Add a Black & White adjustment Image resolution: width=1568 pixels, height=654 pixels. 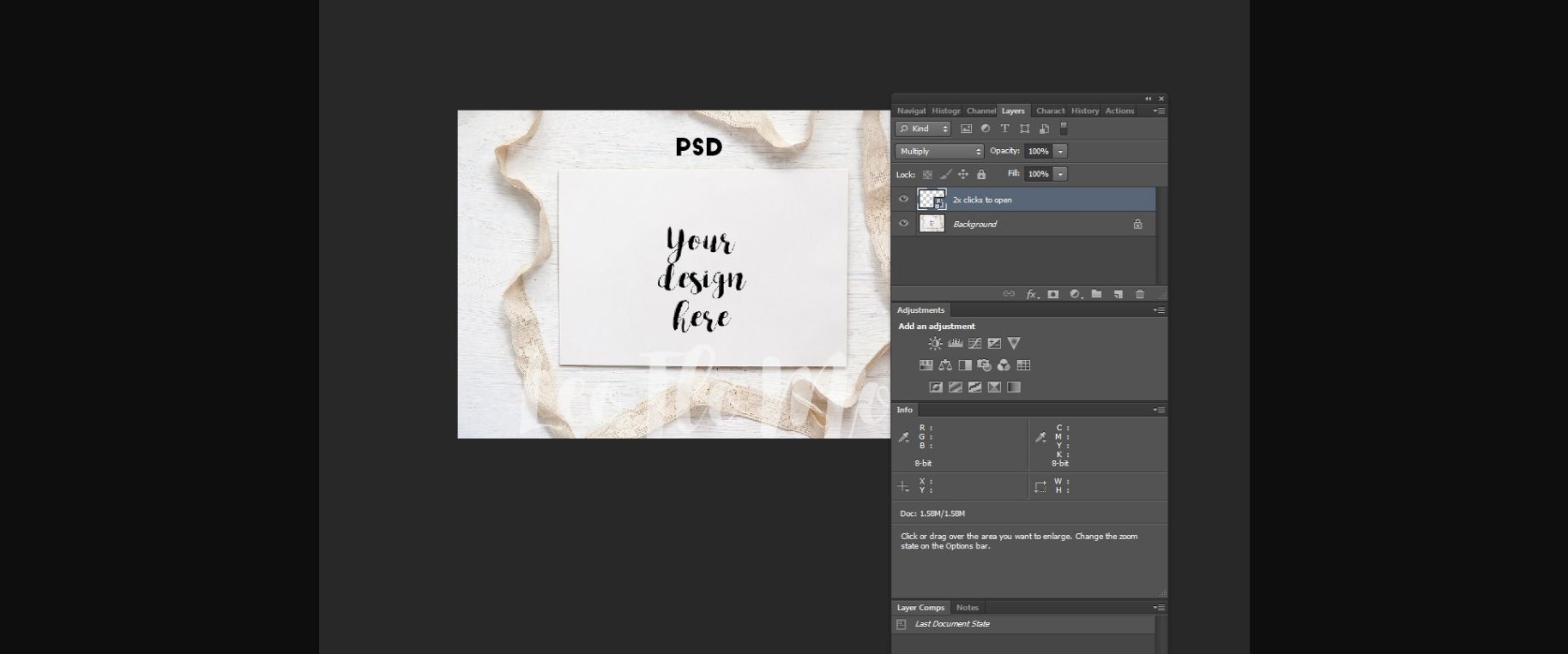pos(965,365)
